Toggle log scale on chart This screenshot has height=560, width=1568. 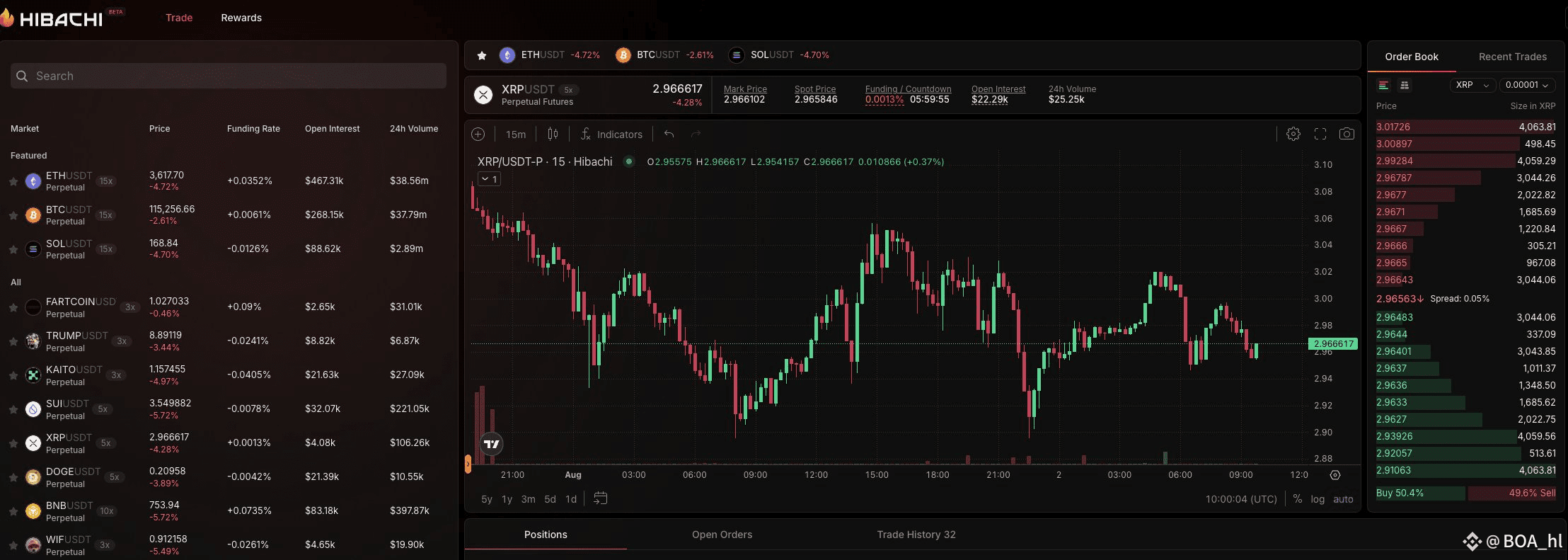coord(1318,499)
